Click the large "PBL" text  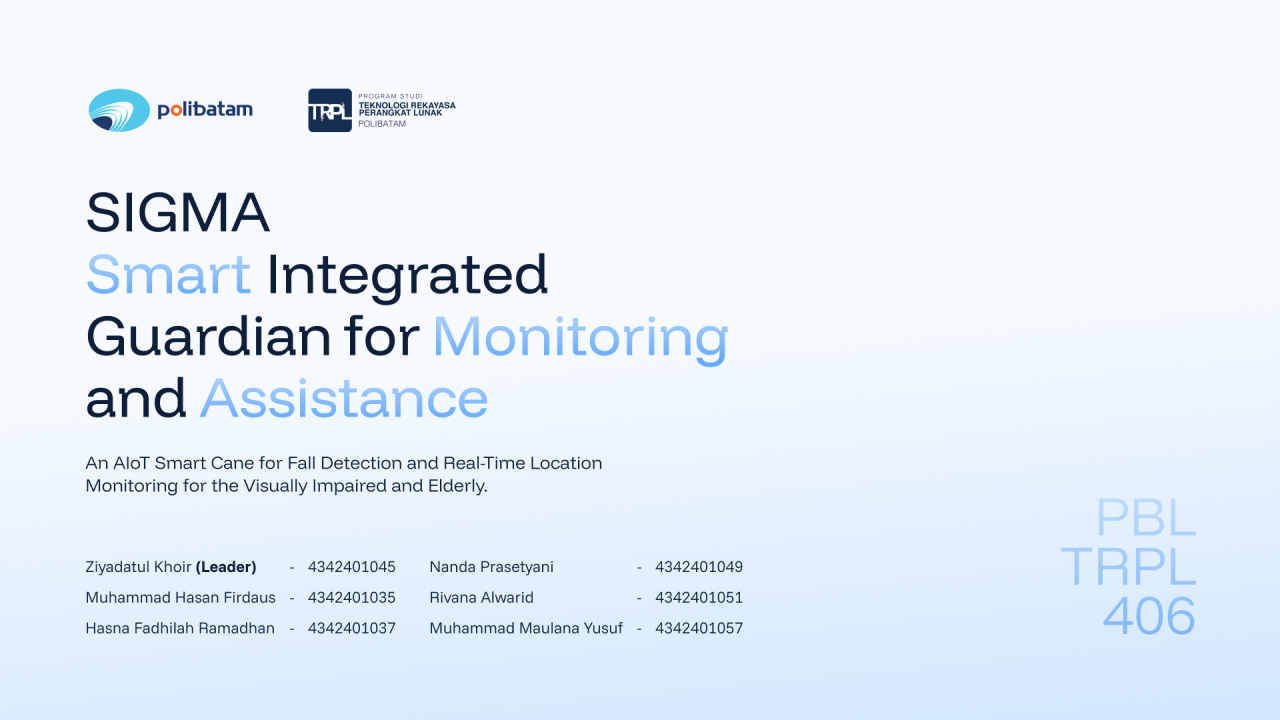(1146, 518)
